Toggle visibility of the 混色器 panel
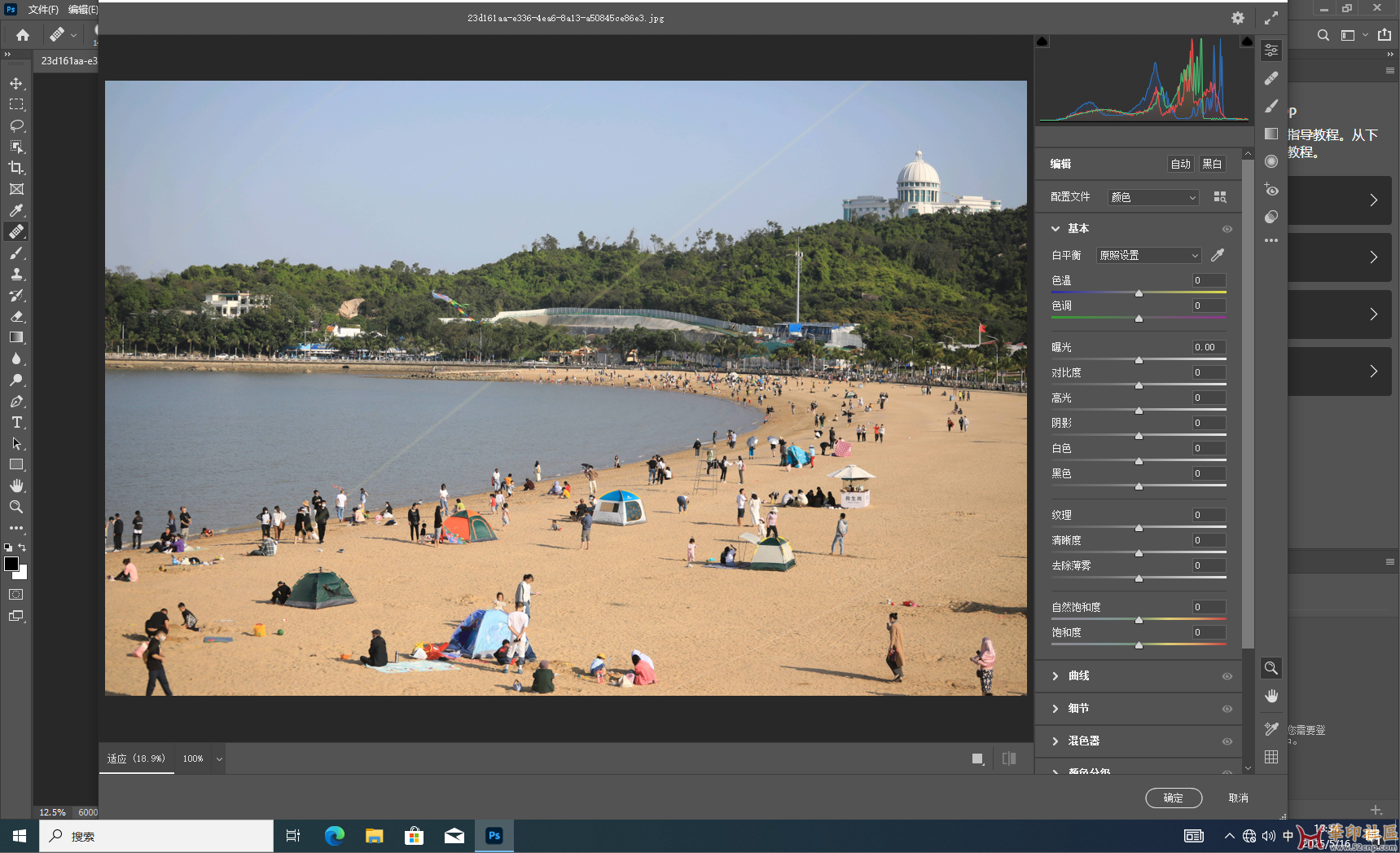This screenshot has height=853, width=1400. [x=1227, y=741]
